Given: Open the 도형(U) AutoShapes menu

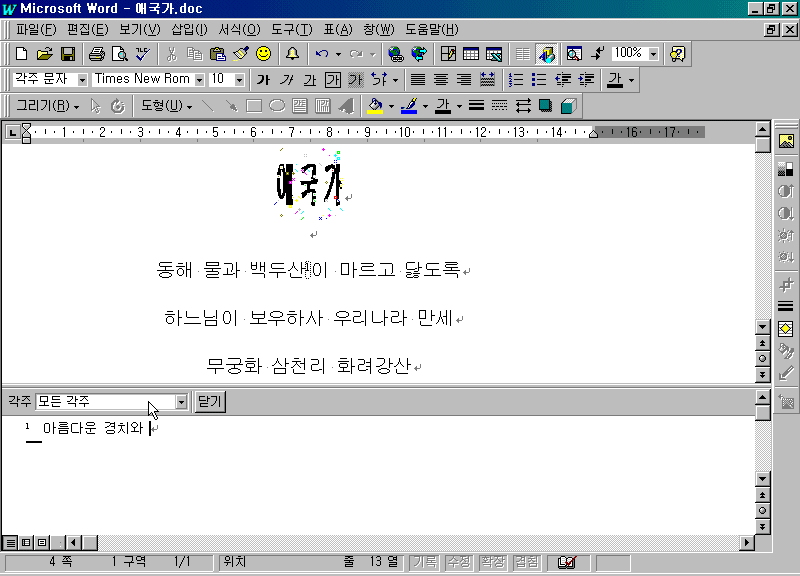Looking at the screenshot, I should point(167,106).
